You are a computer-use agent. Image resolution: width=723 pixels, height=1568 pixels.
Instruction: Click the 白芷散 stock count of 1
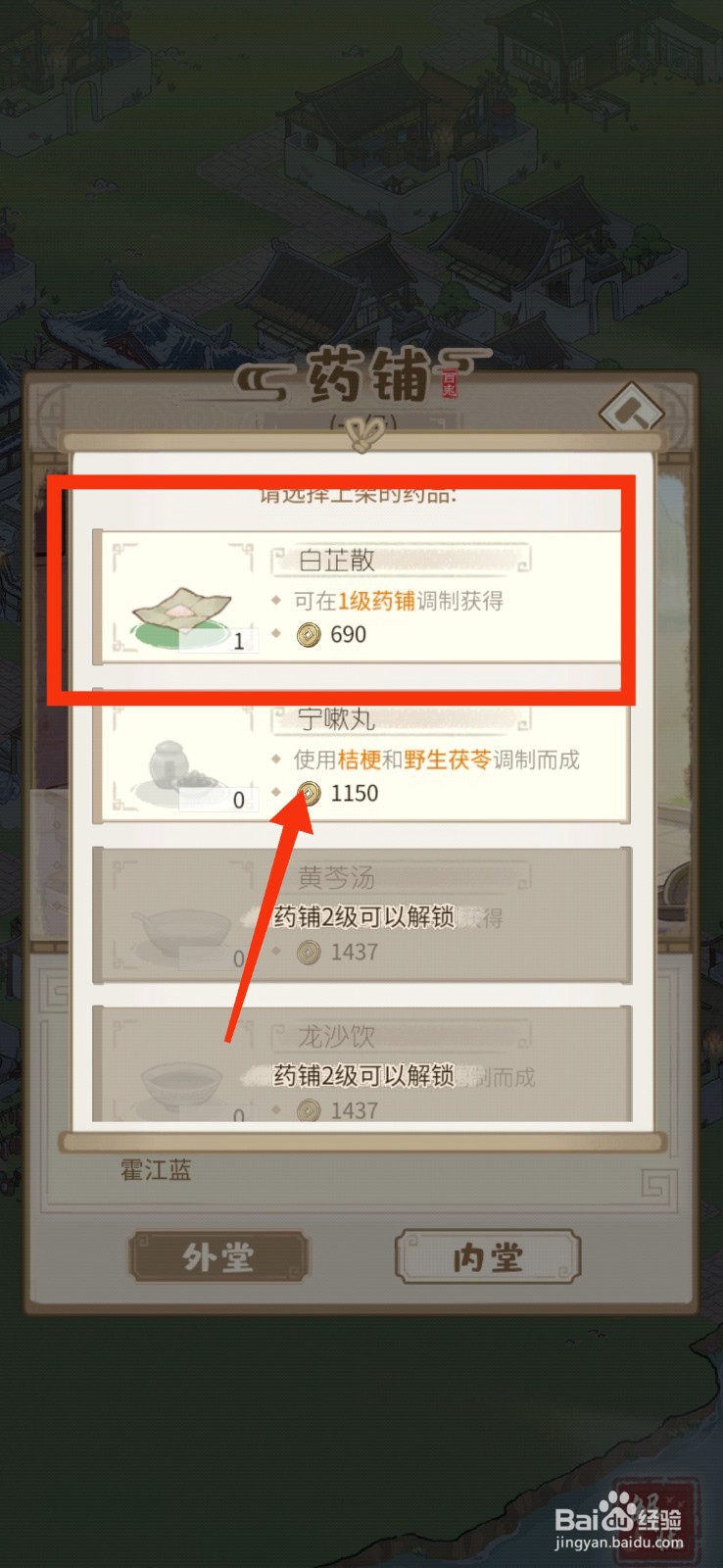[238, 643]
